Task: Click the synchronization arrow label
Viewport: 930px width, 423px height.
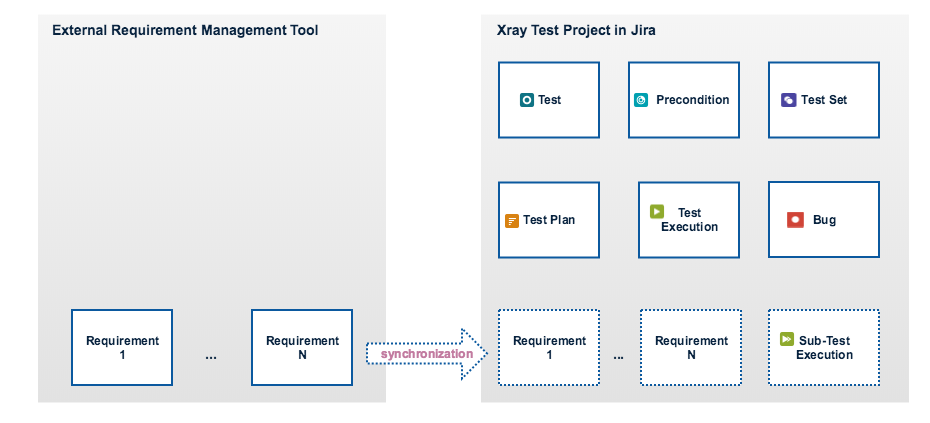Action: (427, 354)
